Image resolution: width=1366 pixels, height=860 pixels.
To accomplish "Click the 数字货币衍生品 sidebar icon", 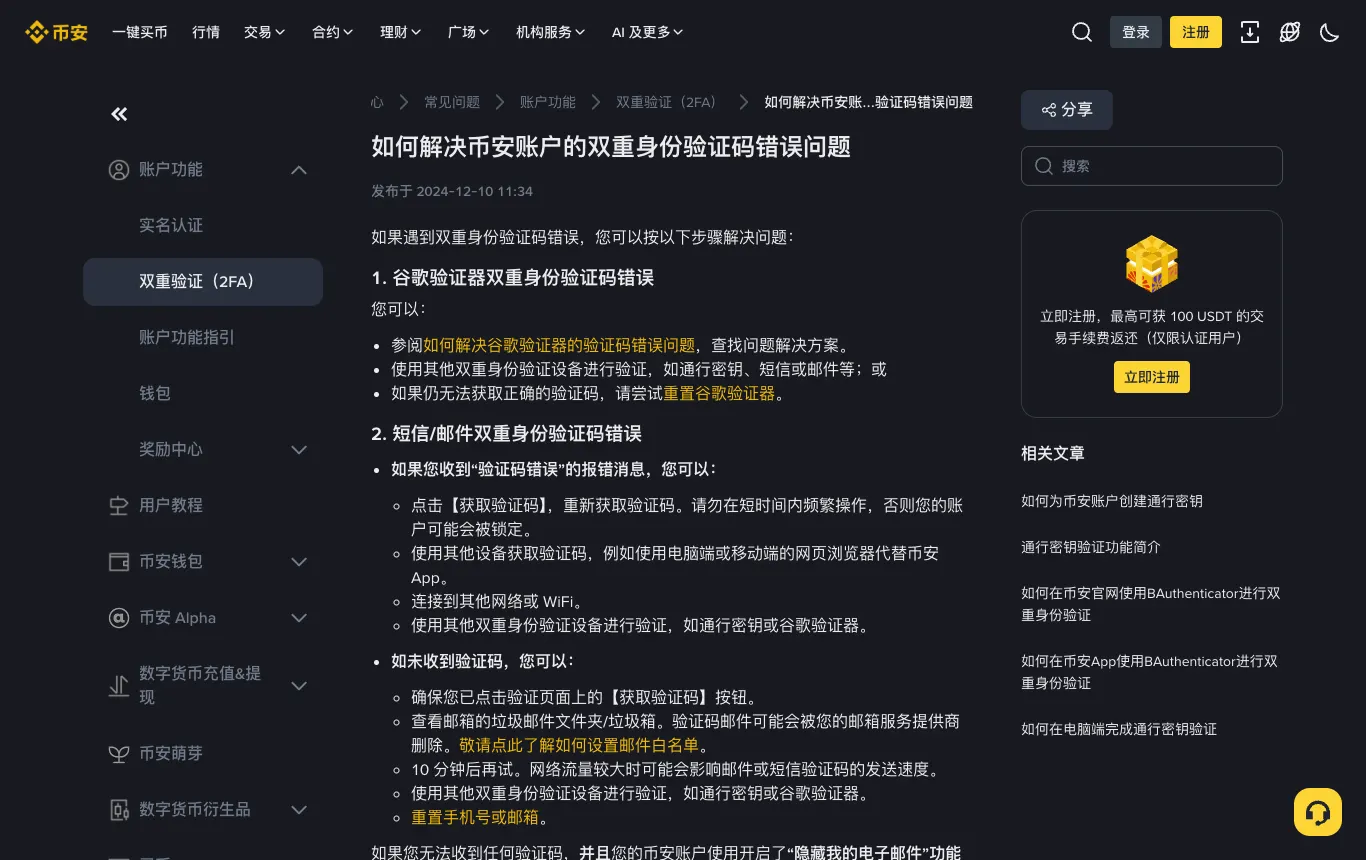I will click(119, 810).
